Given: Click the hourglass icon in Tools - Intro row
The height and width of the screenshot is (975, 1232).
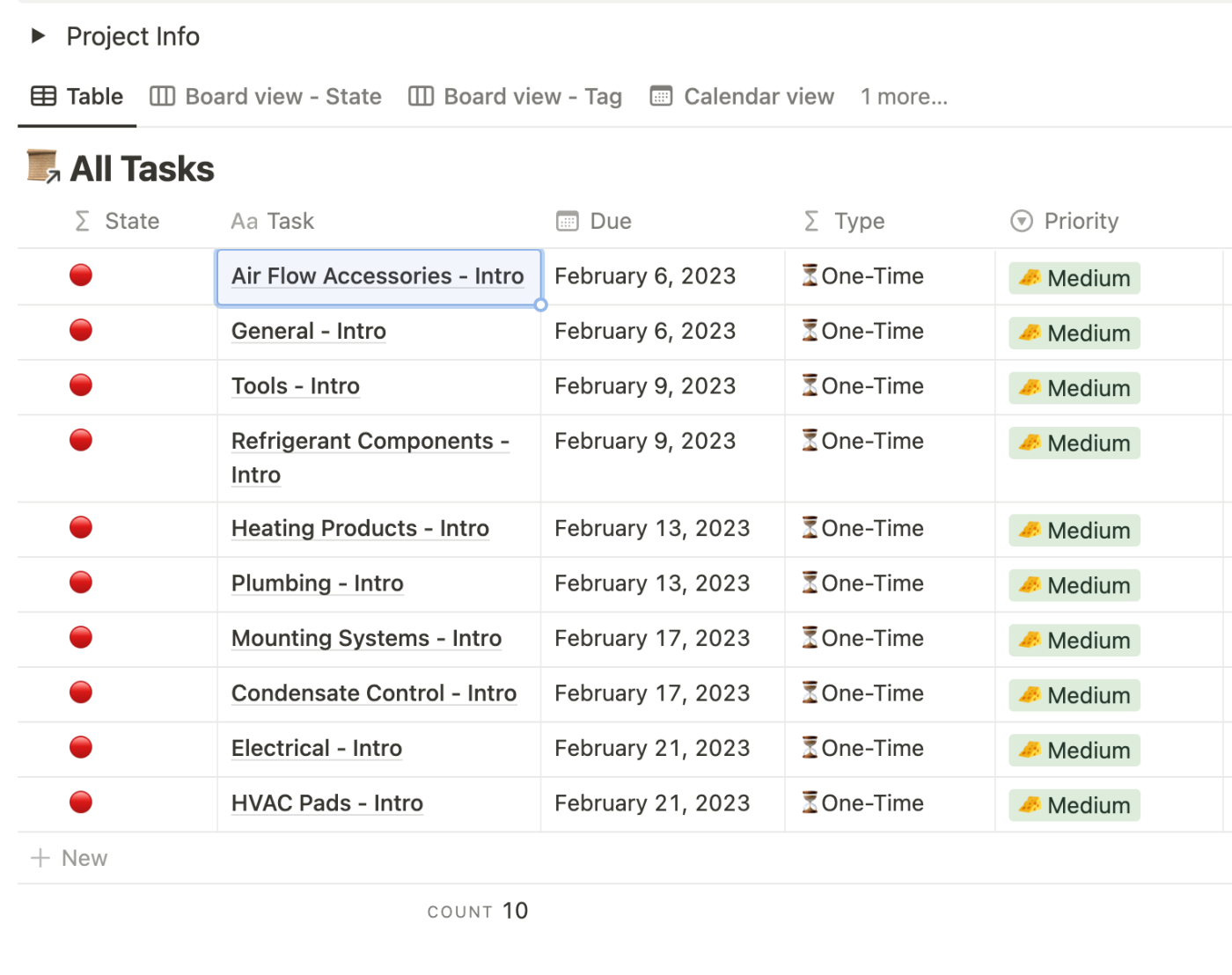Looking at the screenshot, I should click(x=810, y=385).
